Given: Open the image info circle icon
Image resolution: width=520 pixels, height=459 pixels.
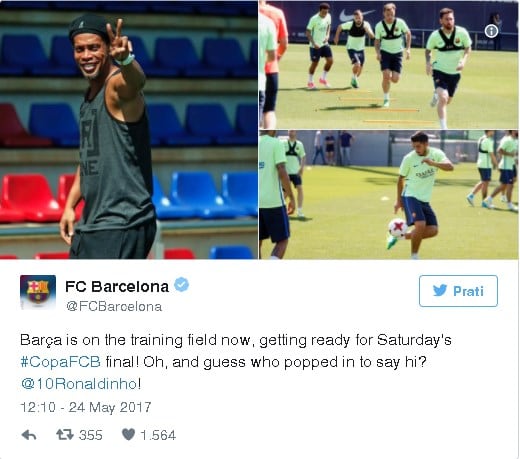Looking at the screenshot, I should (491, 31).
